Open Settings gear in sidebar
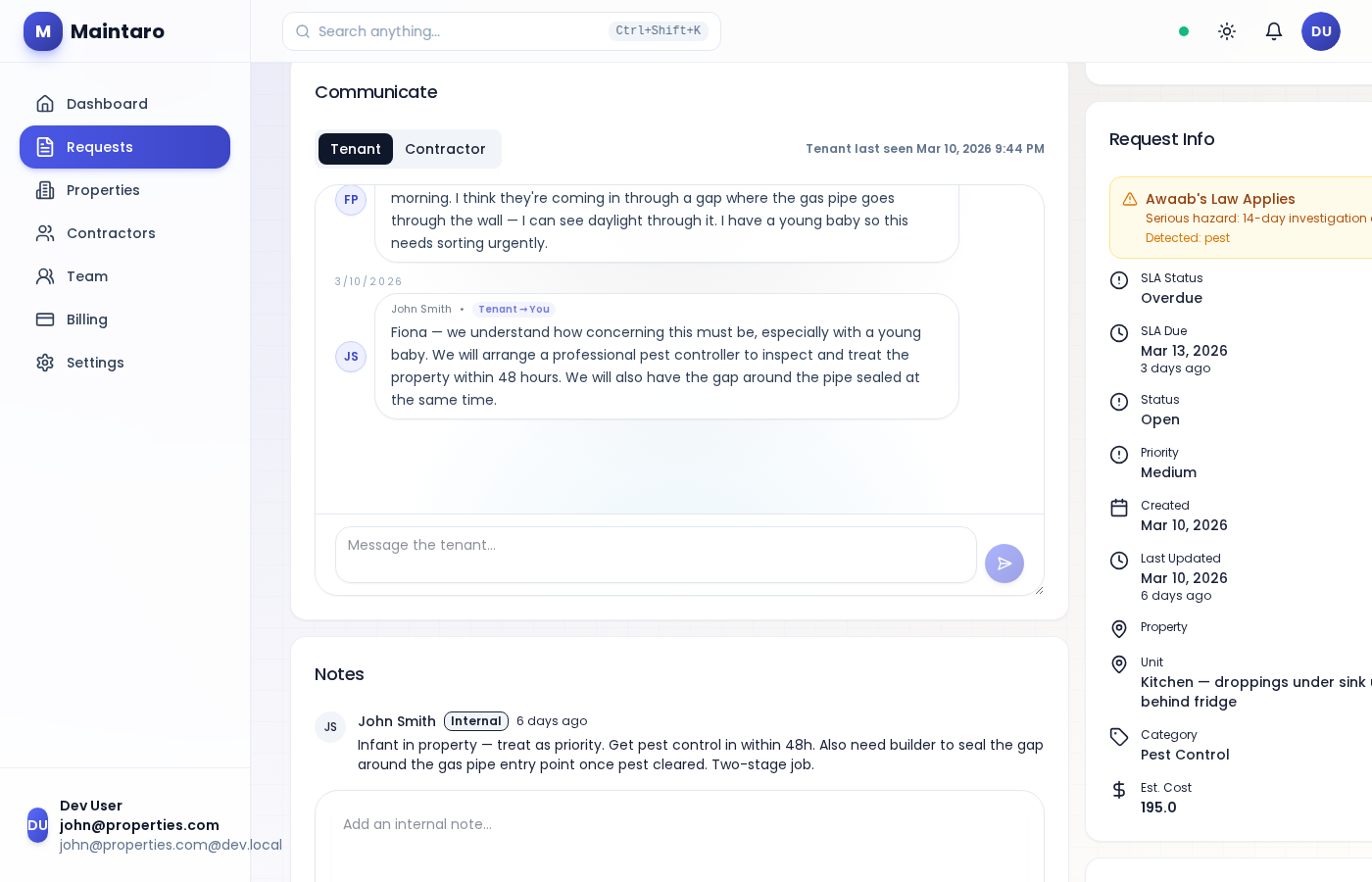 (x=45, y=363)
